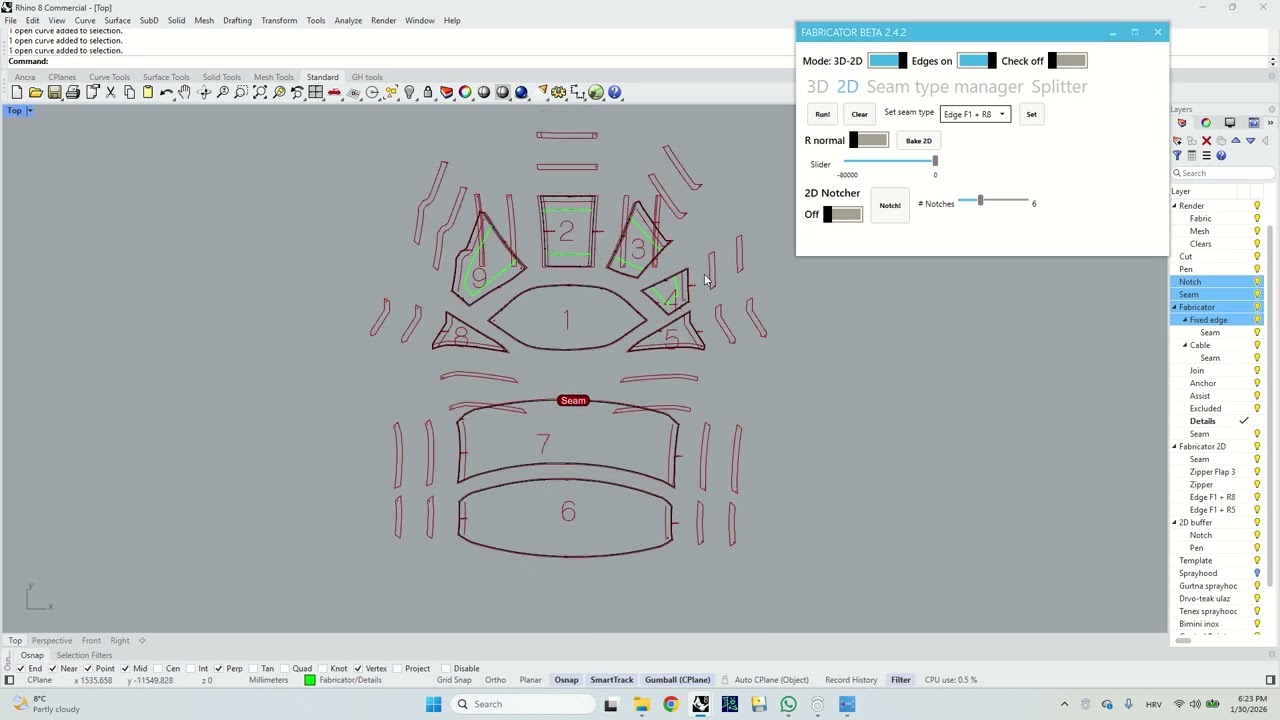Open Options with the gears icon
Screen dimensions: 1280x720
559,92
